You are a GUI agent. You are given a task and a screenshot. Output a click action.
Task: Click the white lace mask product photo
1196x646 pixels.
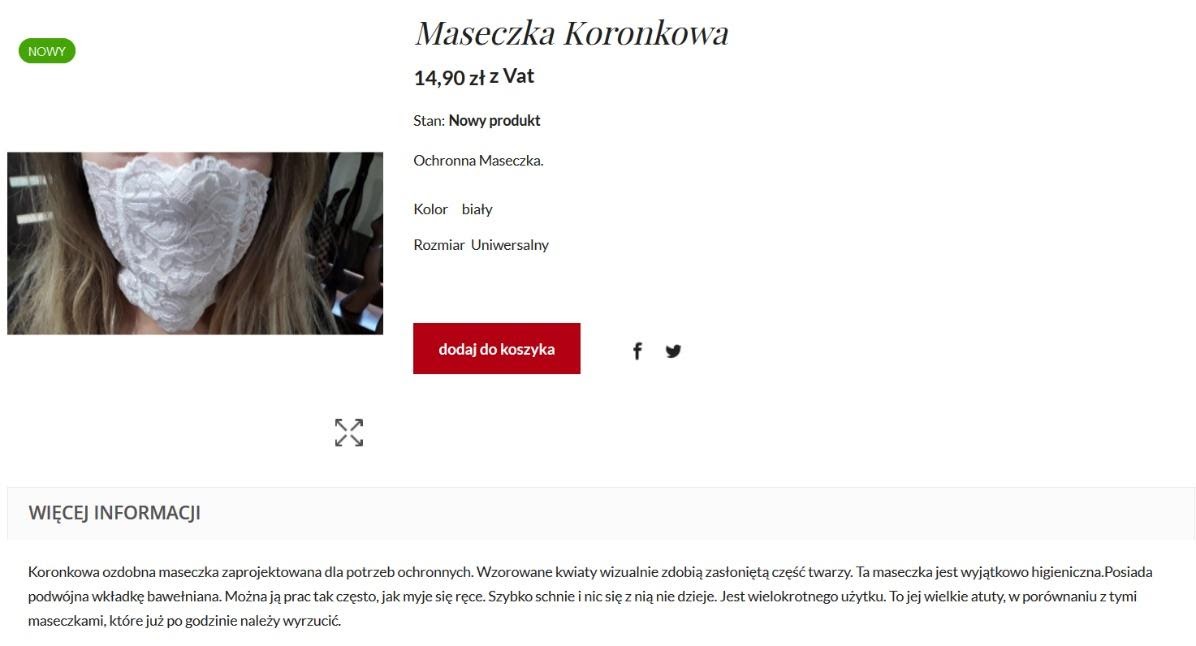point(195,243)
